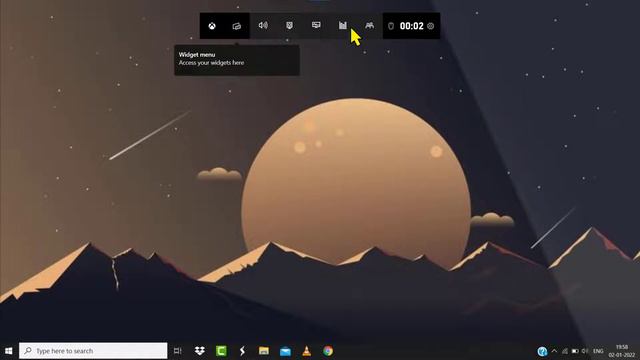Expand hidden system tray icons chevron
640x360 pixels.
click(554, 351)
